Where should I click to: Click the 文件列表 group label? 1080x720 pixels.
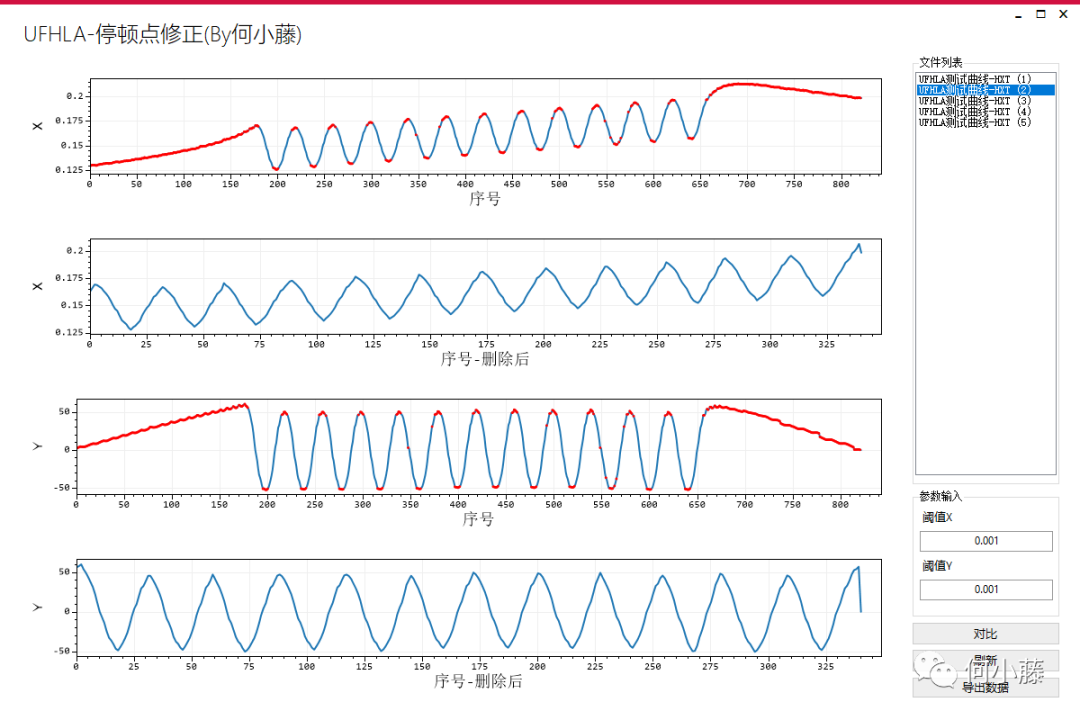coord(941,62)
